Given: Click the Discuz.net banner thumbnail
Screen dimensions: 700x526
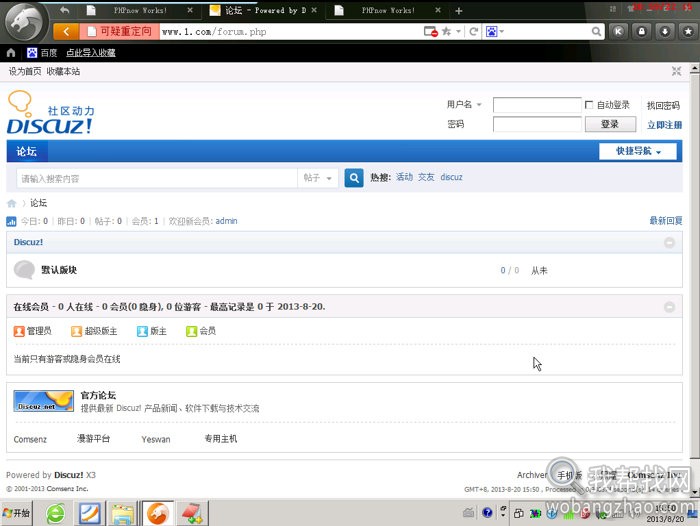Looking at the screenshot, I should pyautogui.click(x=43, y=401).
